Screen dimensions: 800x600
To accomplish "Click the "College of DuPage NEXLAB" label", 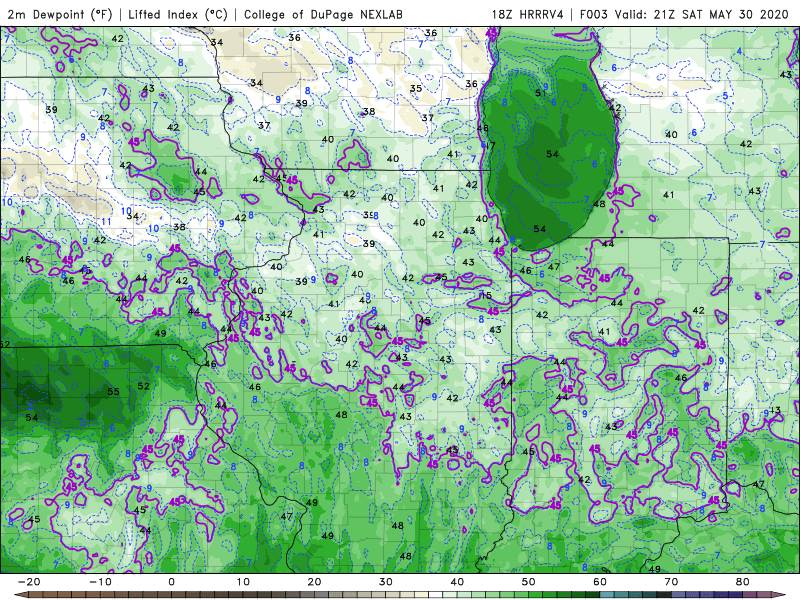I will (323, 14).
